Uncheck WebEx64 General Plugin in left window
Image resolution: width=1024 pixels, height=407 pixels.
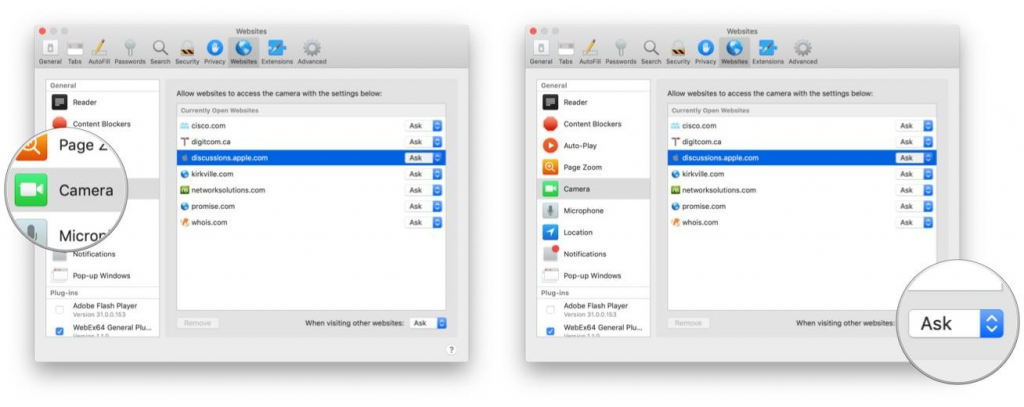coord(59,331)
